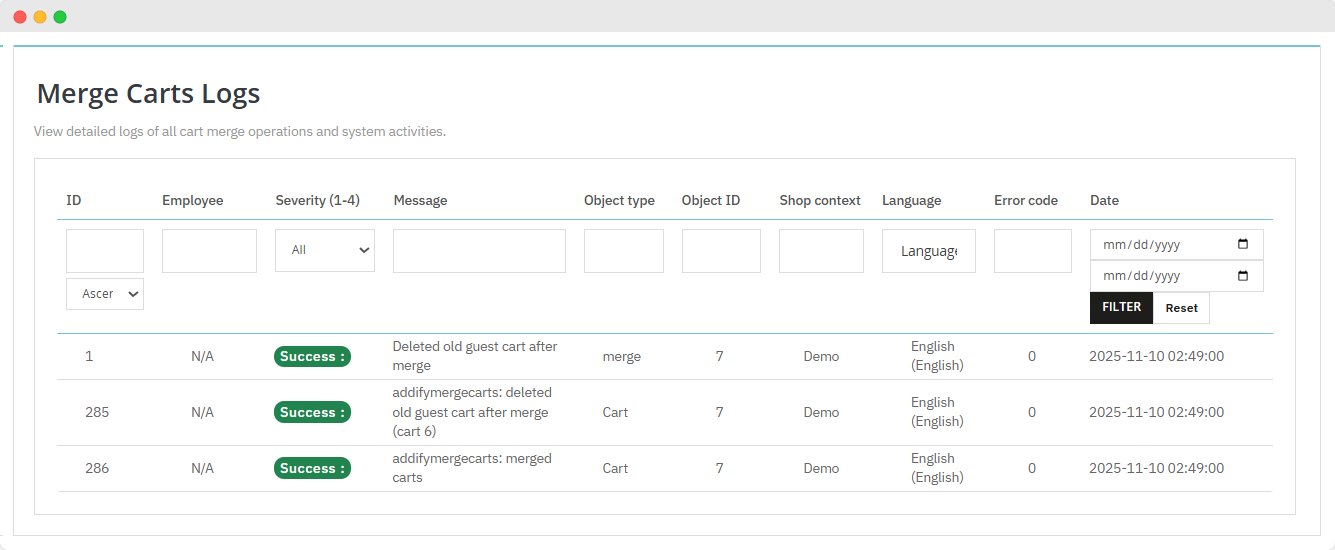Viewport: 1335px width, 550px height.
Task: Open the ascending sort order dropdown
Action: click(105, 294)
